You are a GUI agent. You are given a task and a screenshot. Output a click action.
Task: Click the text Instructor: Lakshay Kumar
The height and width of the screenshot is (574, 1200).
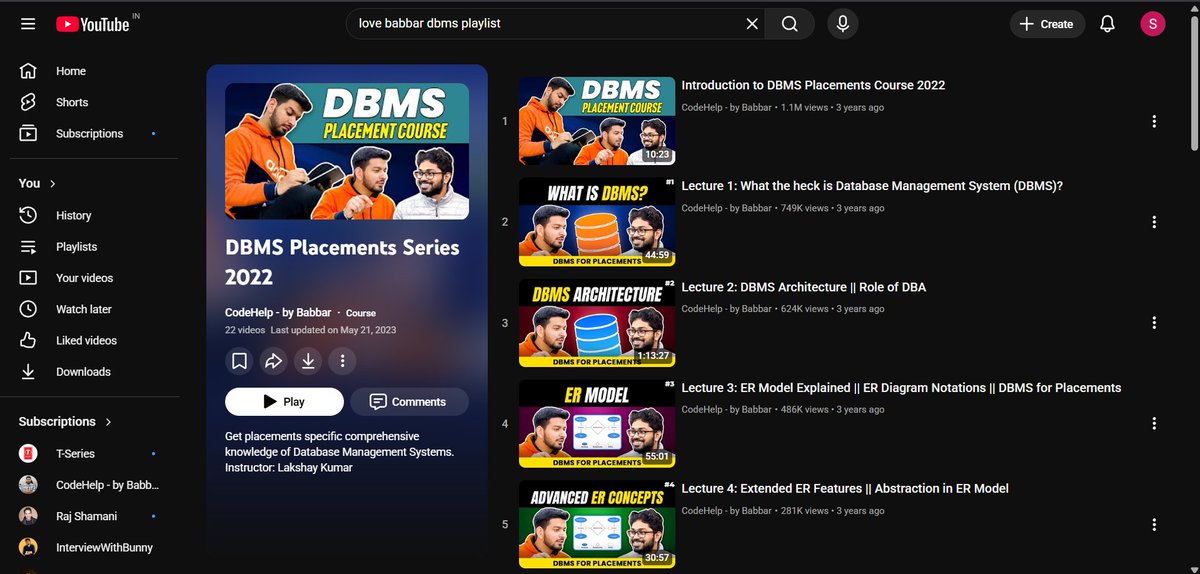(x=289, y=467)
